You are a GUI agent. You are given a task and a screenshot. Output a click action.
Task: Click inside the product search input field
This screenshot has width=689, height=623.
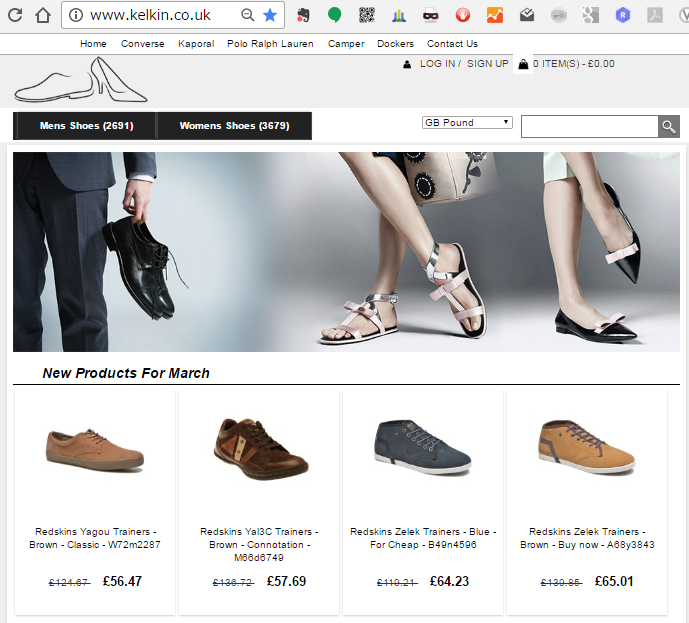[x=590, y=127]
